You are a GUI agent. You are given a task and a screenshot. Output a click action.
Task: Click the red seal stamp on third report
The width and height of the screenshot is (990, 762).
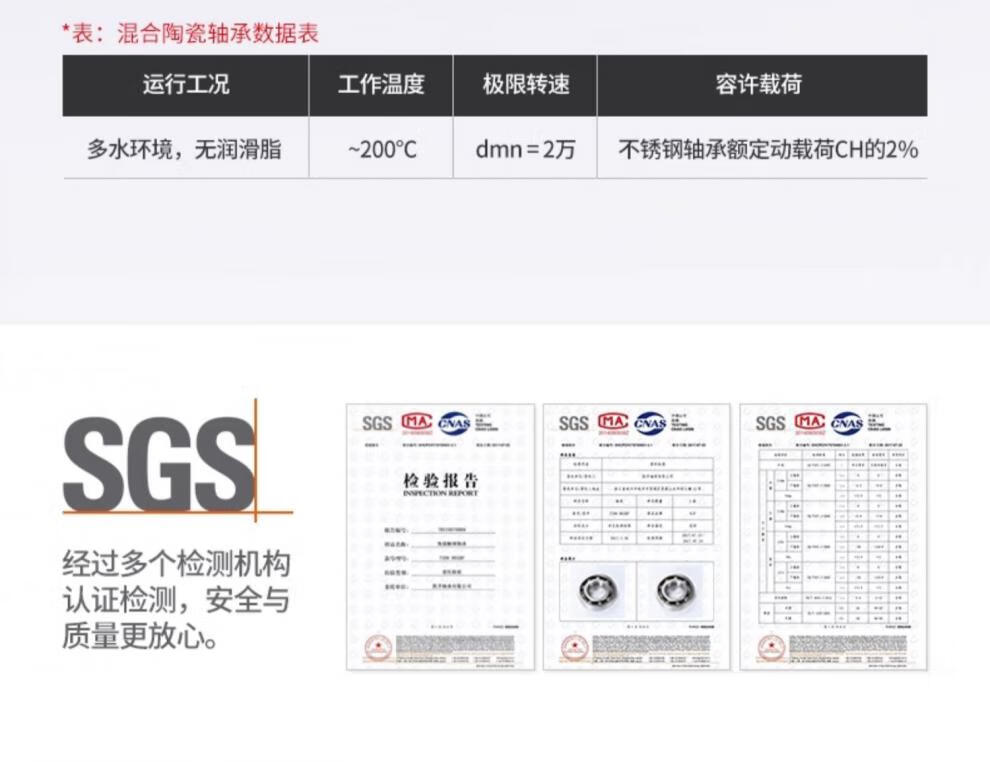[771, 648]
